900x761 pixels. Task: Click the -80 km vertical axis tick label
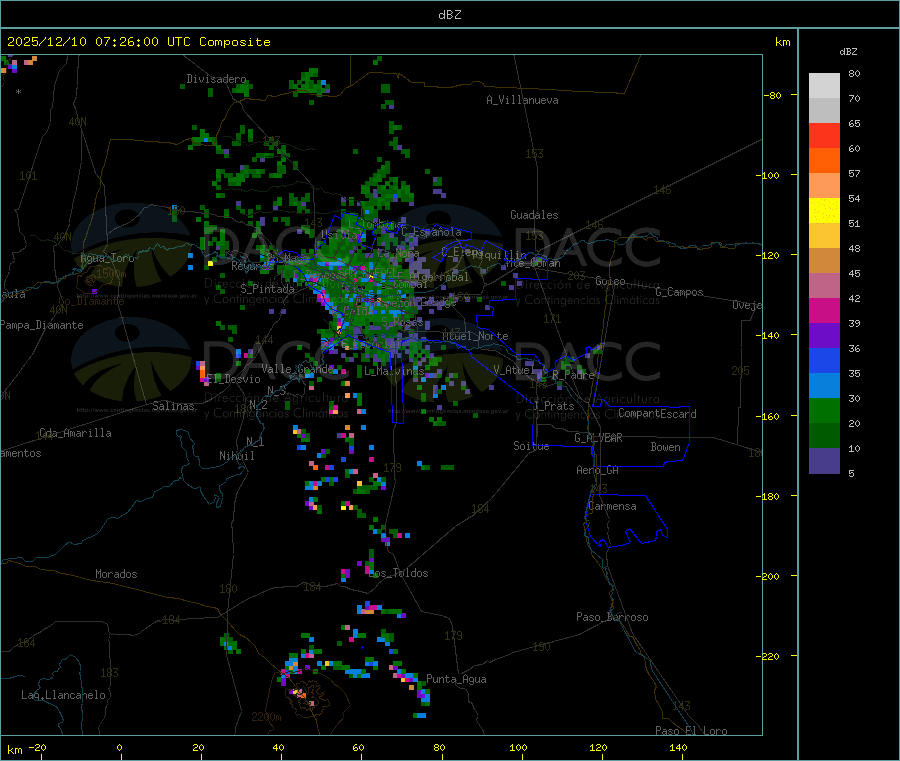click(773, 95)
